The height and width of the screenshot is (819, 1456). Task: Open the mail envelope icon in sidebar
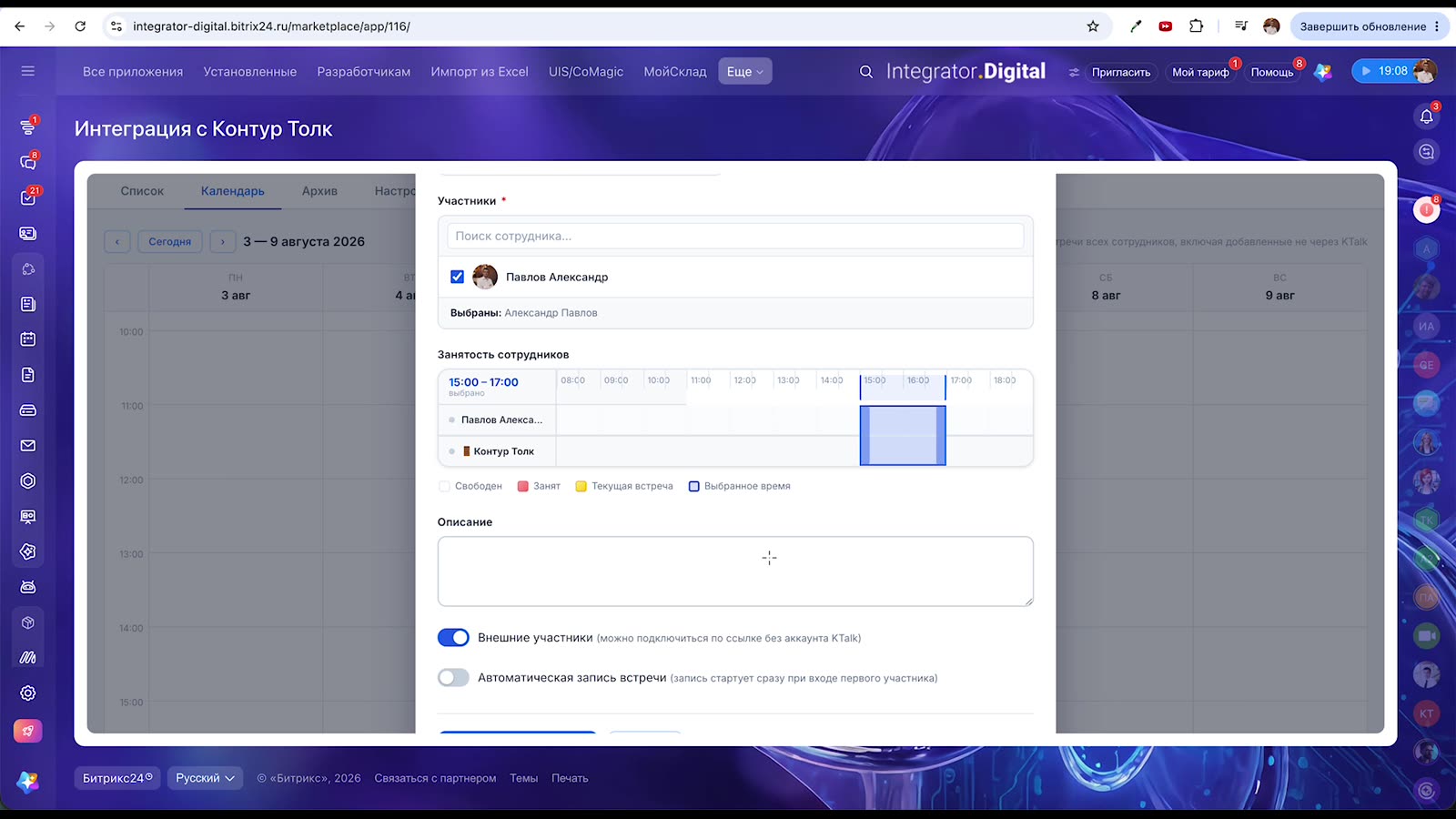[x=28, y=446]
